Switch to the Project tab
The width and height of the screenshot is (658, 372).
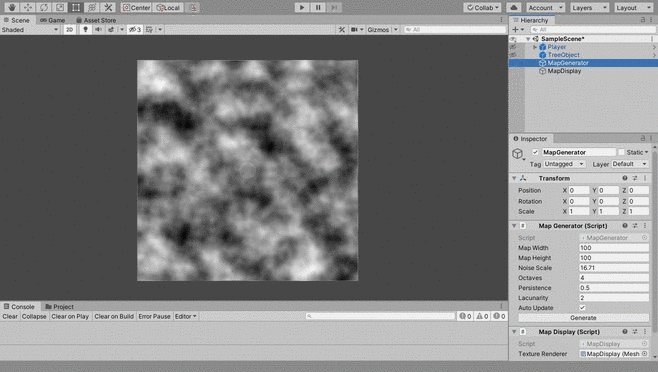pyautogui.click(x=59, y=307)
